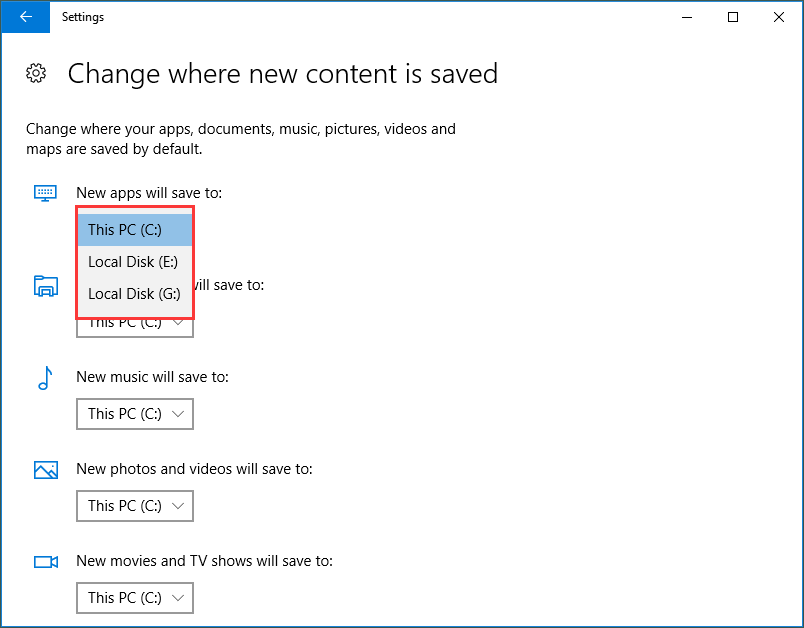Click the music note icon
Screen dimensions: 804x628
45,378
